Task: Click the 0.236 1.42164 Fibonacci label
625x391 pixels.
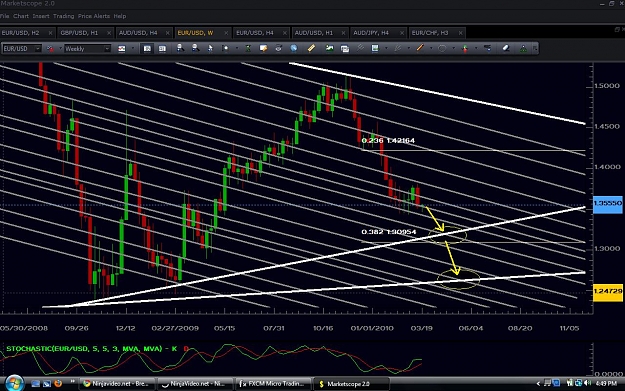Action: point(388,140)
